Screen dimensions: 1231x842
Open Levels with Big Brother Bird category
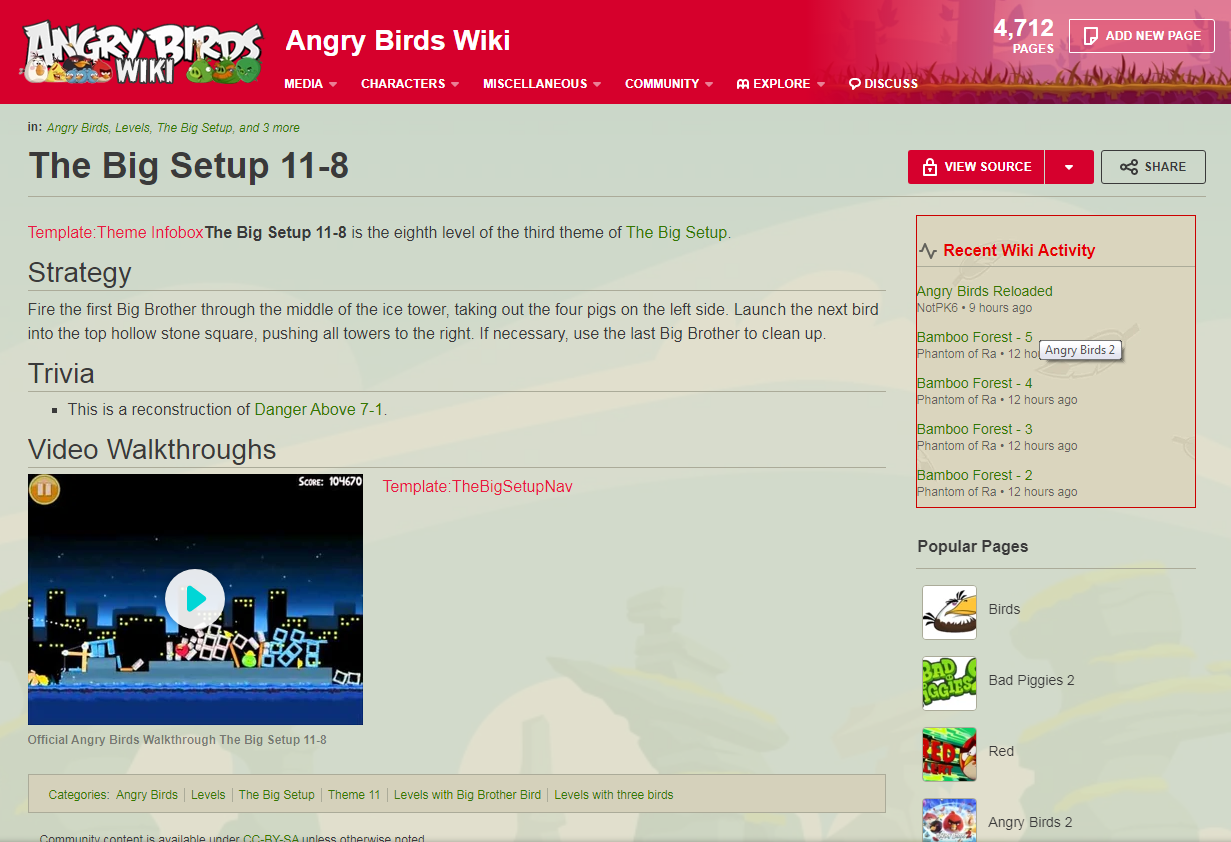click(x=467, y=795)
